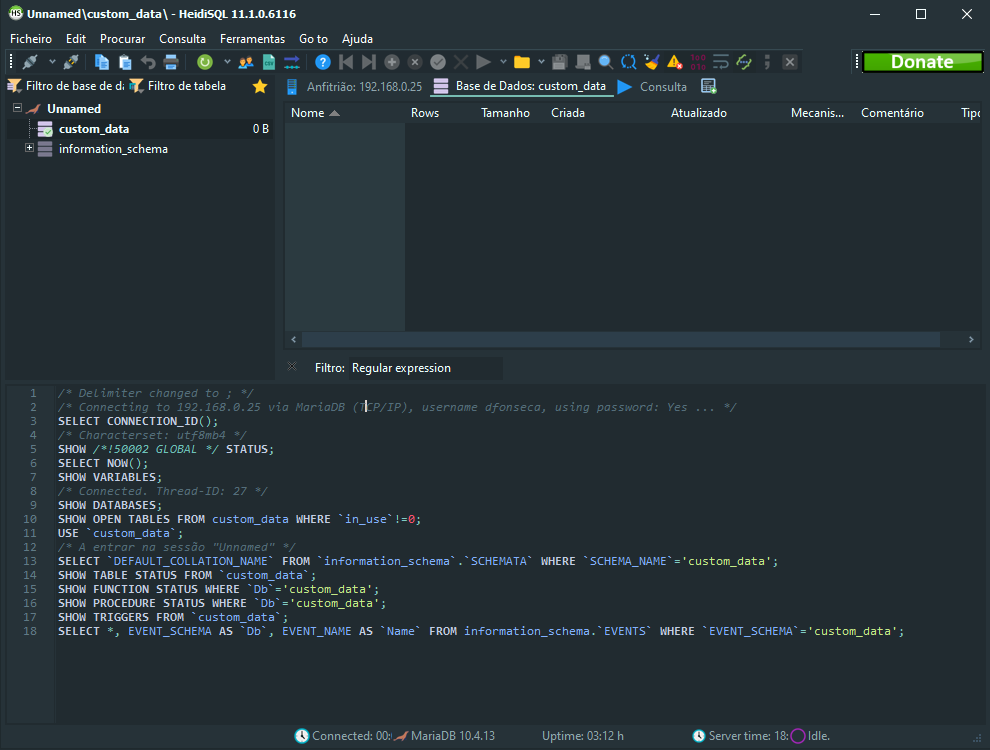Click the favorites star icon
Viewport: 990px width, 750px height.
[260, 86]
